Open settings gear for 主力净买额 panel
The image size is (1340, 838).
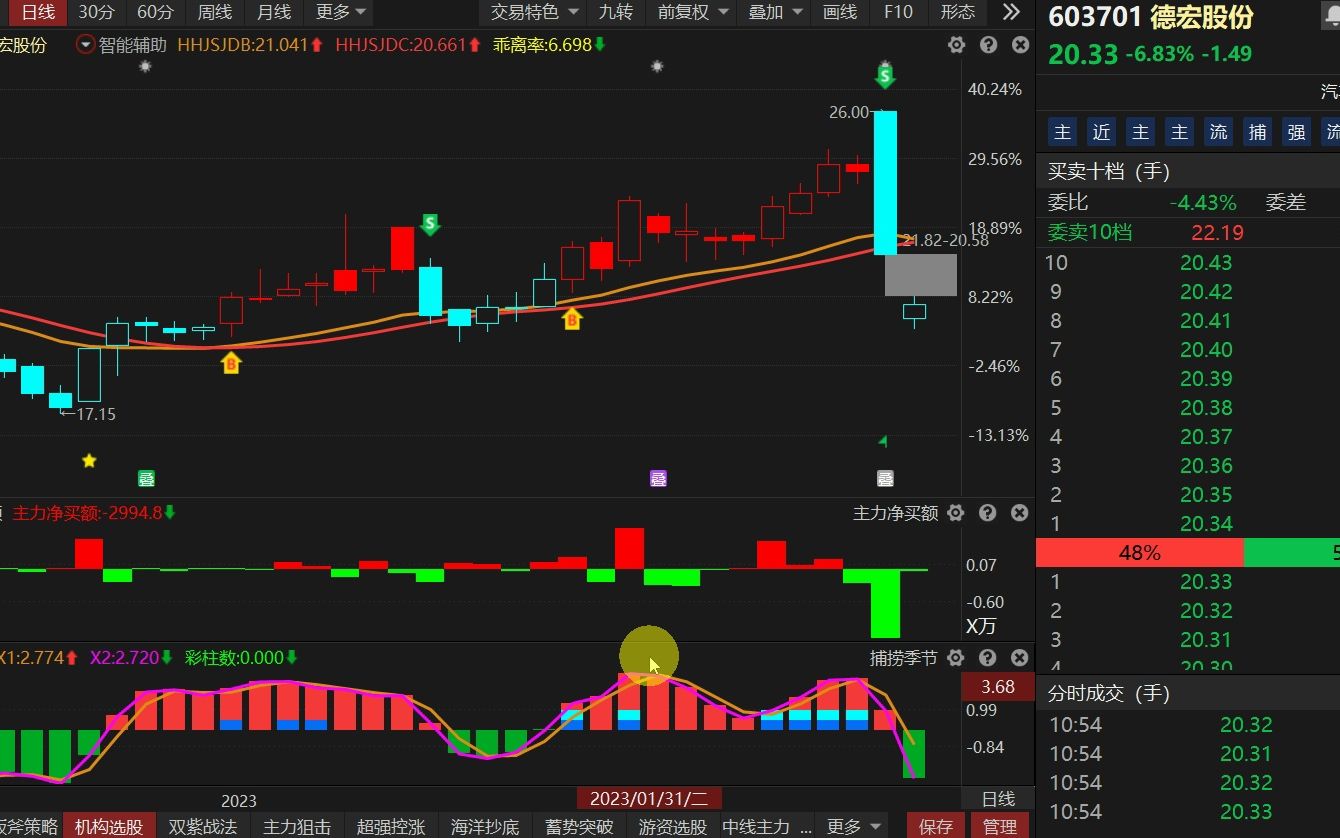click(x=955, y=513)
